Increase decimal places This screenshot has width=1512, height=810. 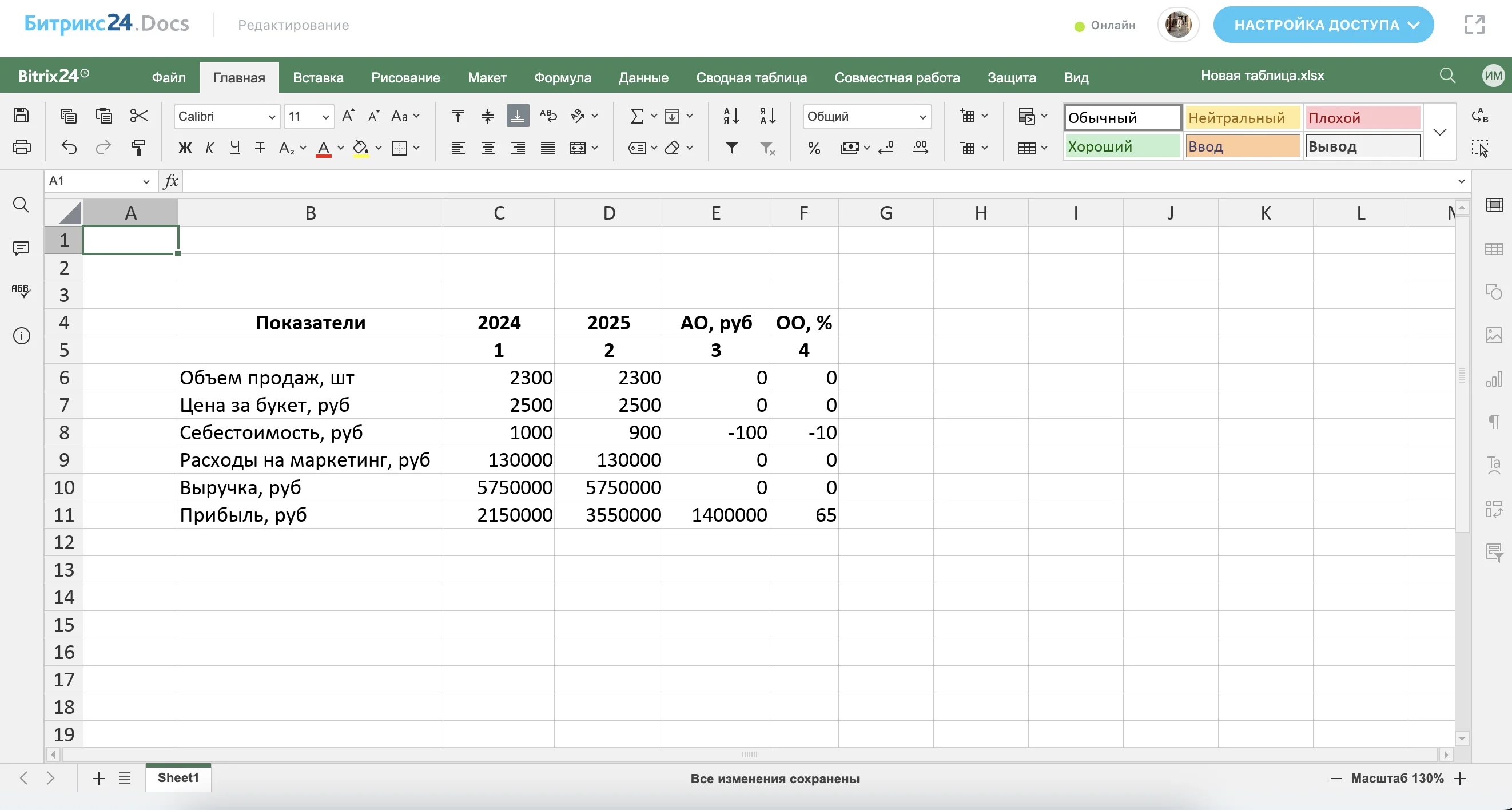pyautogui.click(x=920, y=148)
